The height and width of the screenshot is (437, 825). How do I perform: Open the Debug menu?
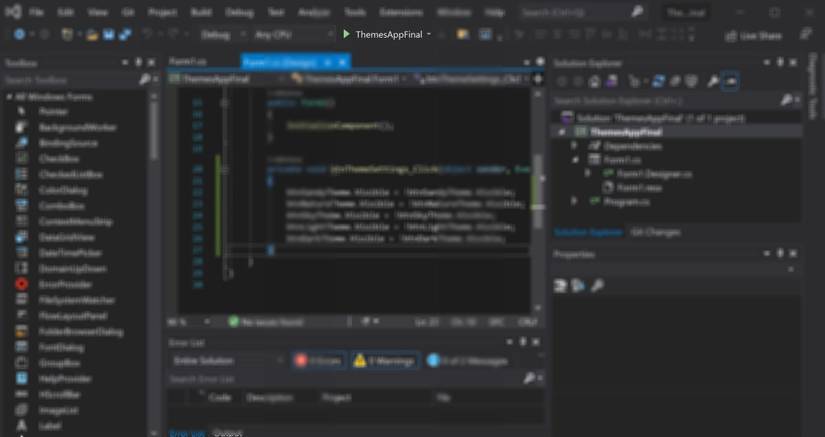239,12
